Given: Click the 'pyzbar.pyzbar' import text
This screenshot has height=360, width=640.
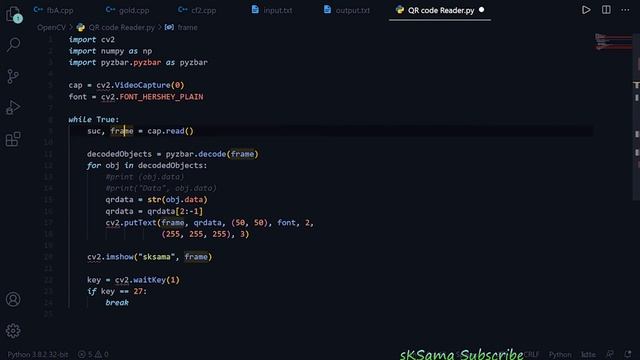Looking at the screenshot, I should [131, 62].
